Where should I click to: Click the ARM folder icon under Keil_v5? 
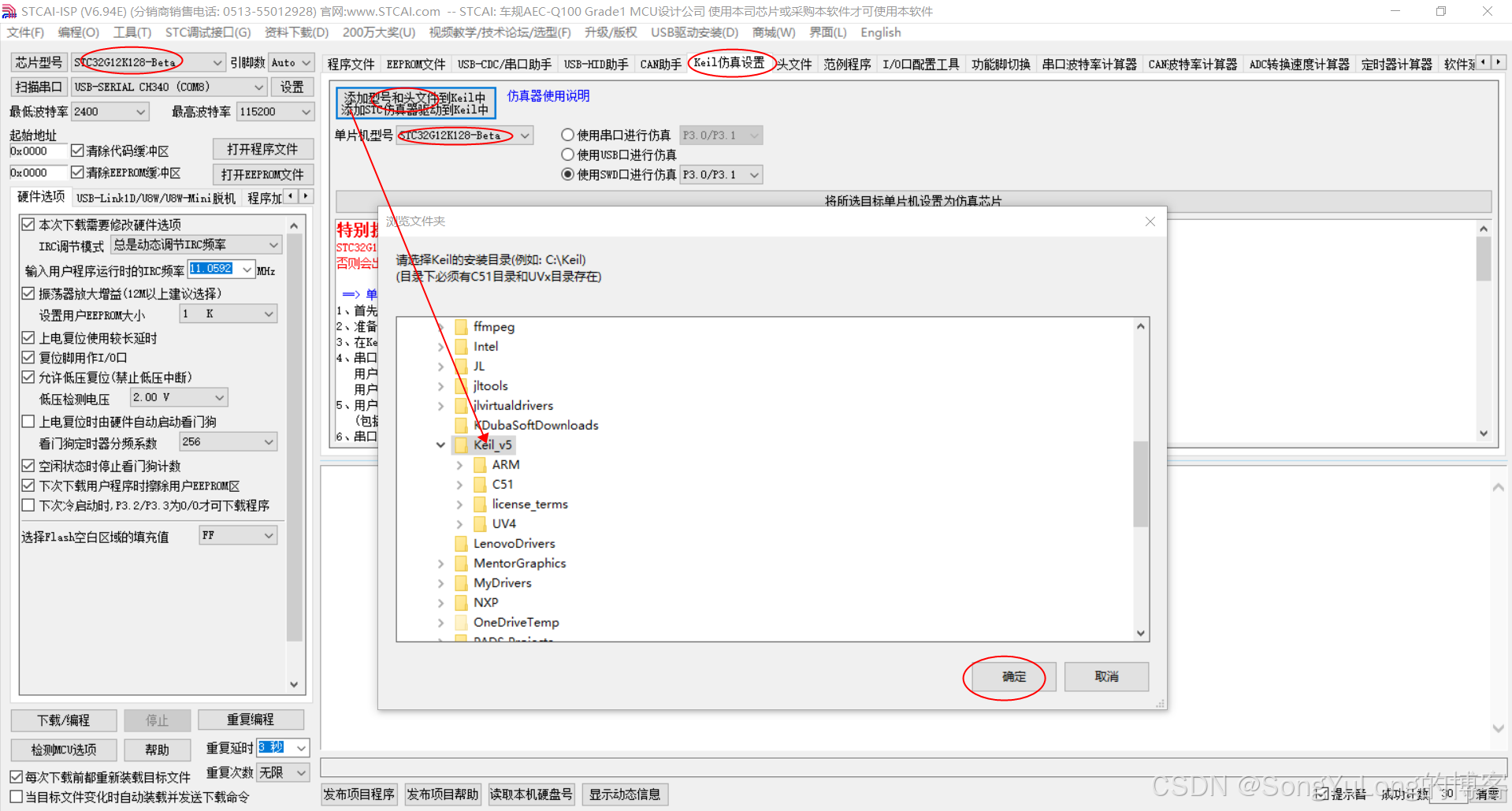[481, 465]
